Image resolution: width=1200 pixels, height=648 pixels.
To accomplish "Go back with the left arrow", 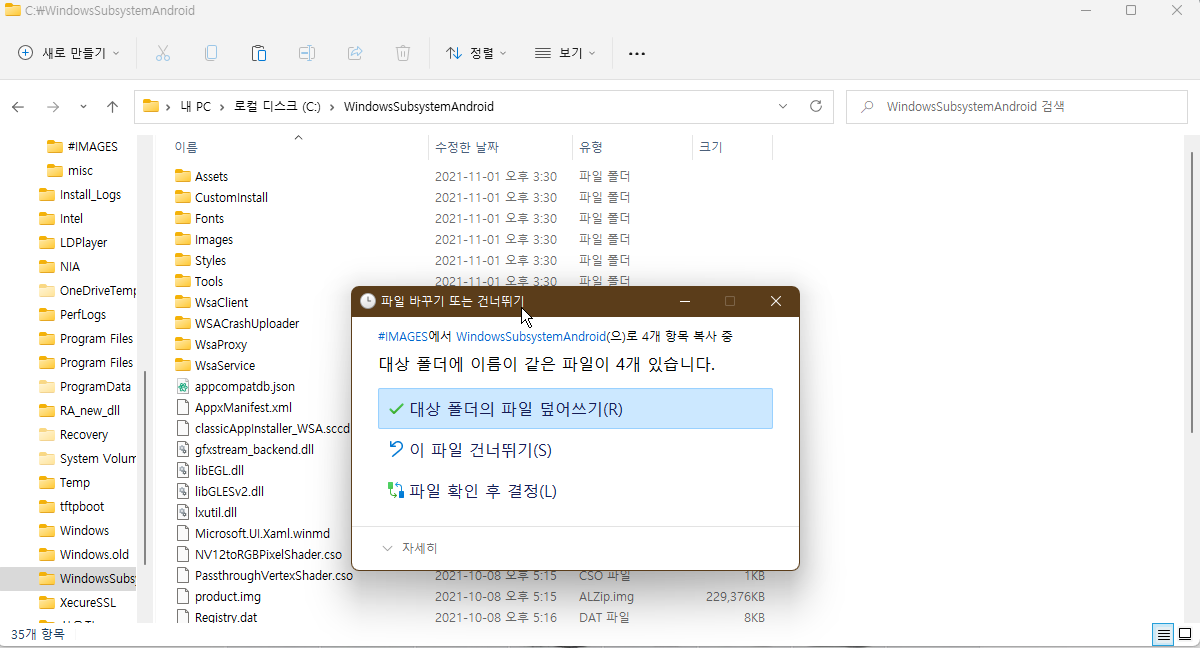I will 18,106.
